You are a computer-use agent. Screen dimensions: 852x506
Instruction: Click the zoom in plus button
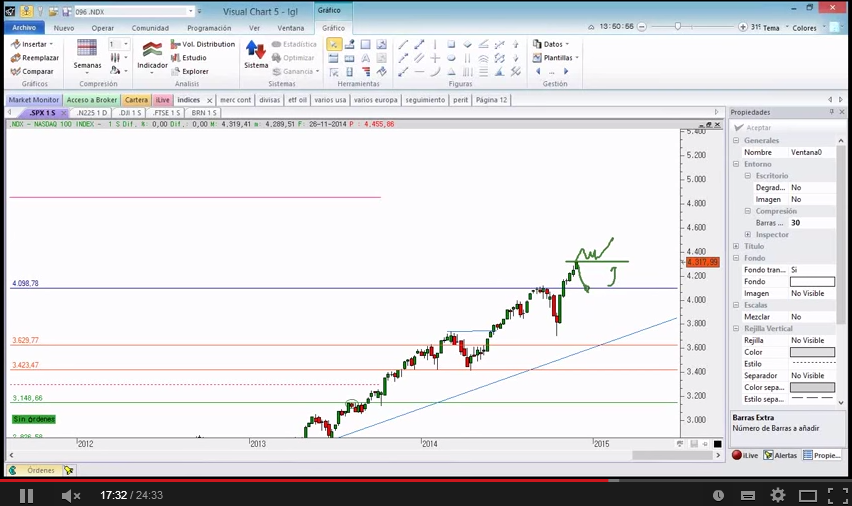click(x=743, y=27)
